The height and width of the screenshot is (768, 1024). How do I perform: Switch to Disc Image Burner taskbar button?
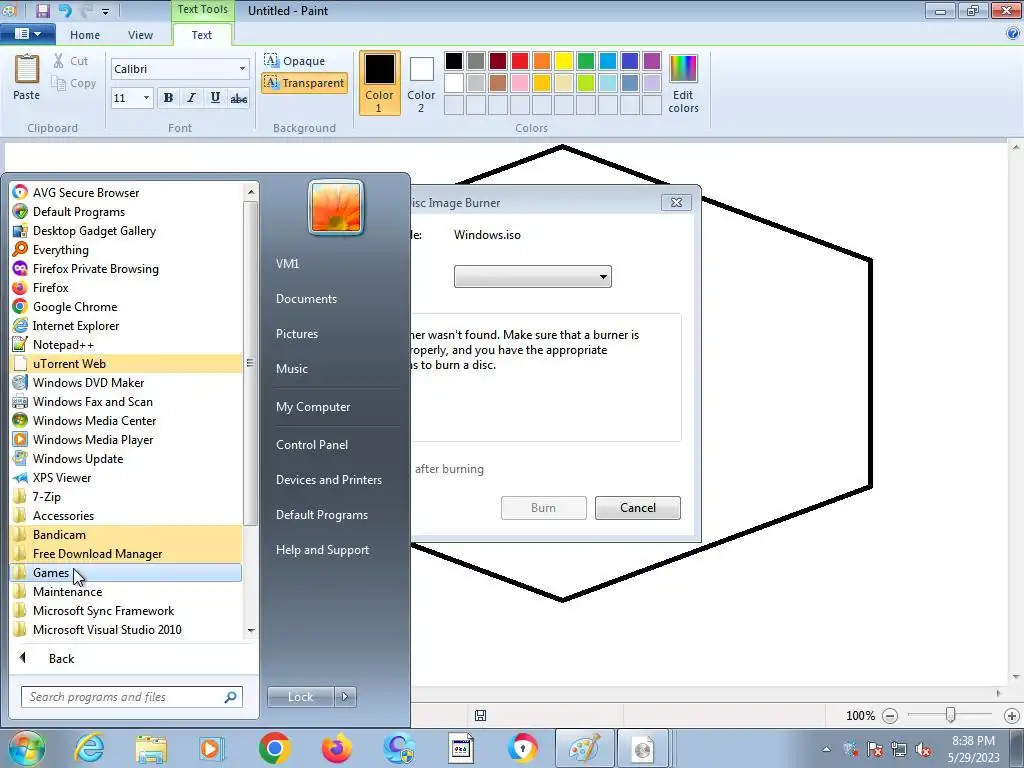tap(643, 748)
